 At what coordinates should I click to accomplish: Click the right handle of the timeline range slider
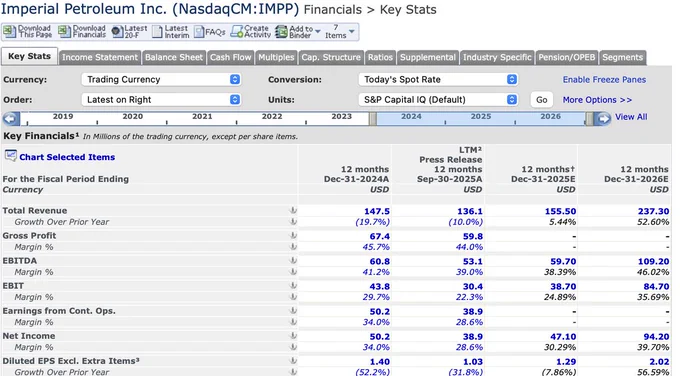[589, 119]
